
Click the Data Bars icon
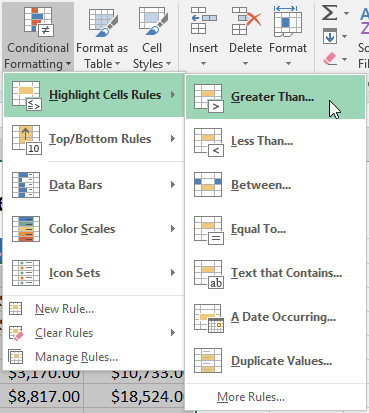pos(26,185)
